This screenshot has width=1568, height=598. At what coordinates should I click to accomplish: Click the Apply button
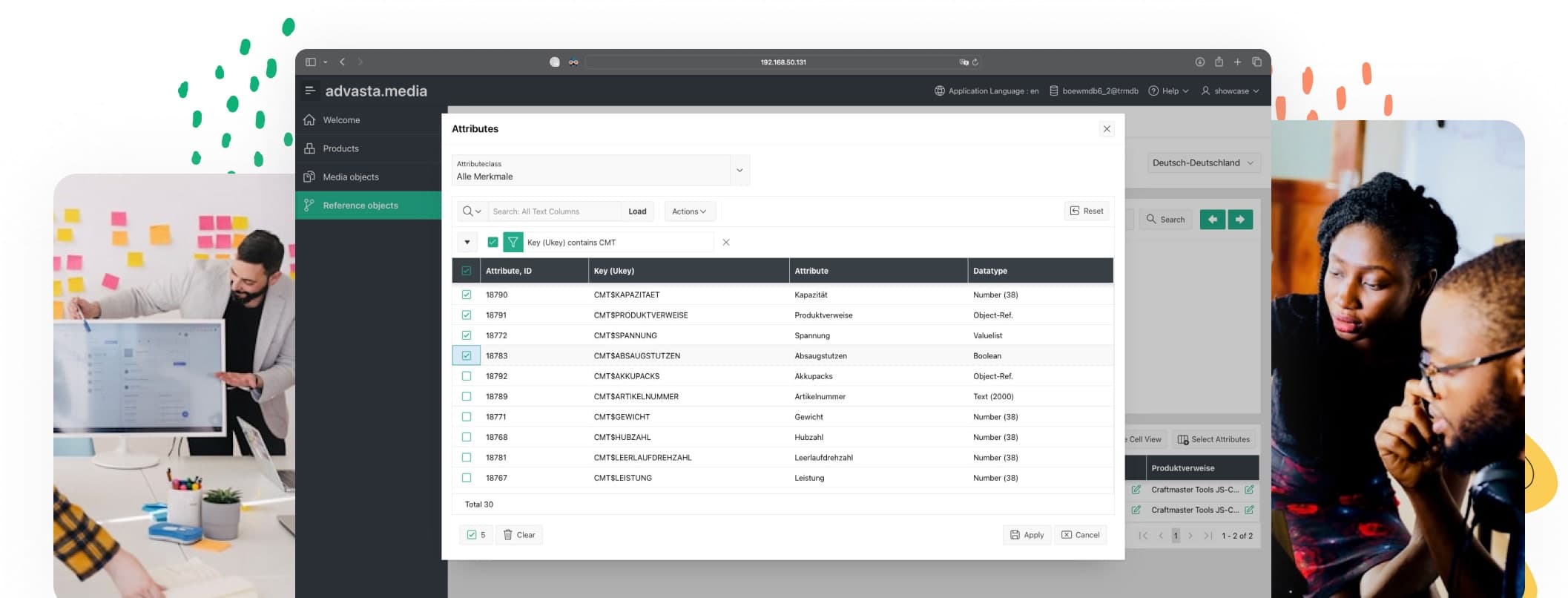point(1027,535)
